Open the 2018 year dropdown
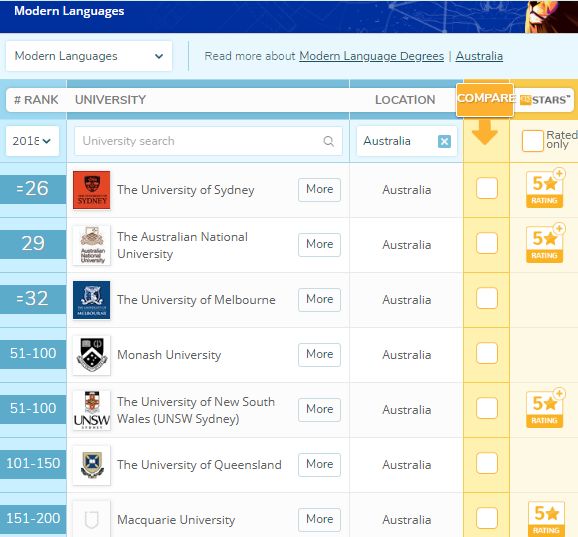This screenshot has width=578, height=537. (32, 141)
